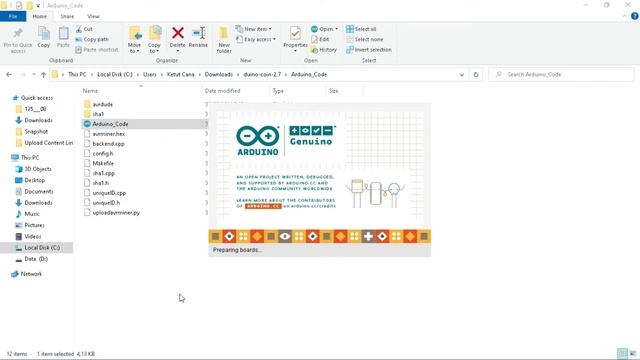Select Music in navigation pane
The width and height of the screenshot is (640, 360).
32,214
